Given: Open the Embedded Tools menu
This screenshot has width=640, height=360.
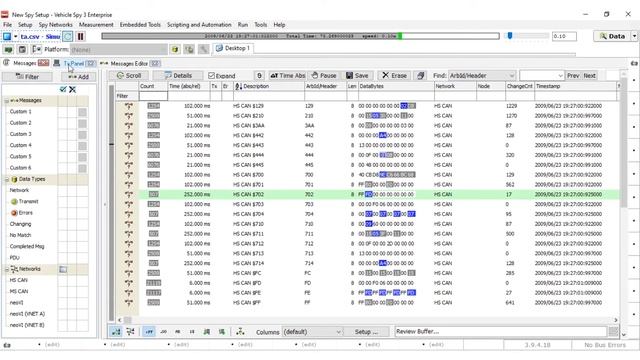Looking at the screenshot, I should tap(140, 25).
